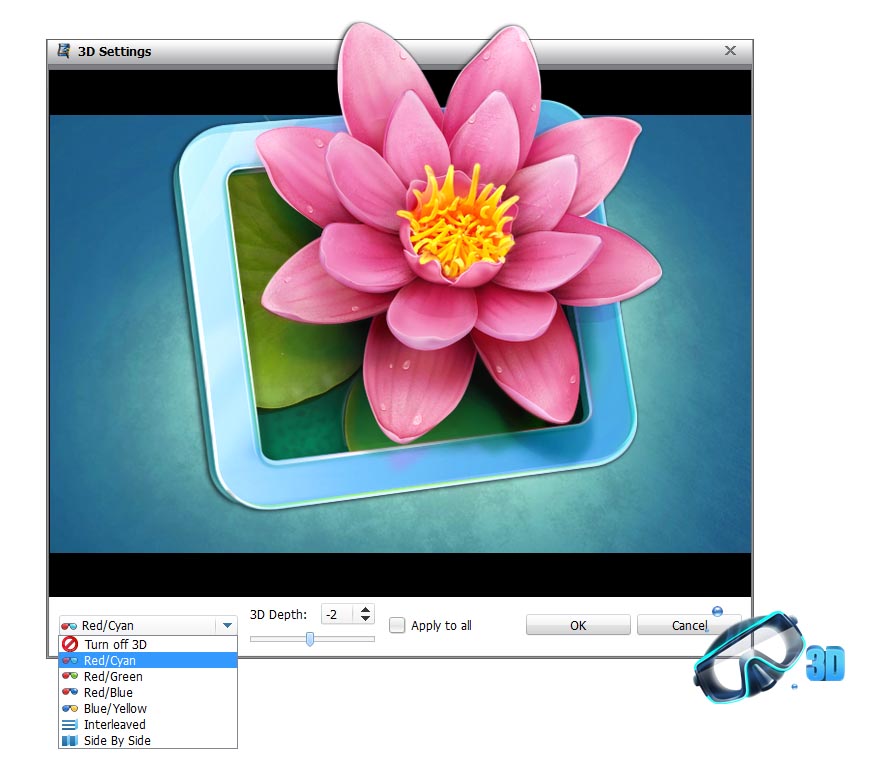Choose Blue/Yellow anaglyph mode

tap(147, 708)
